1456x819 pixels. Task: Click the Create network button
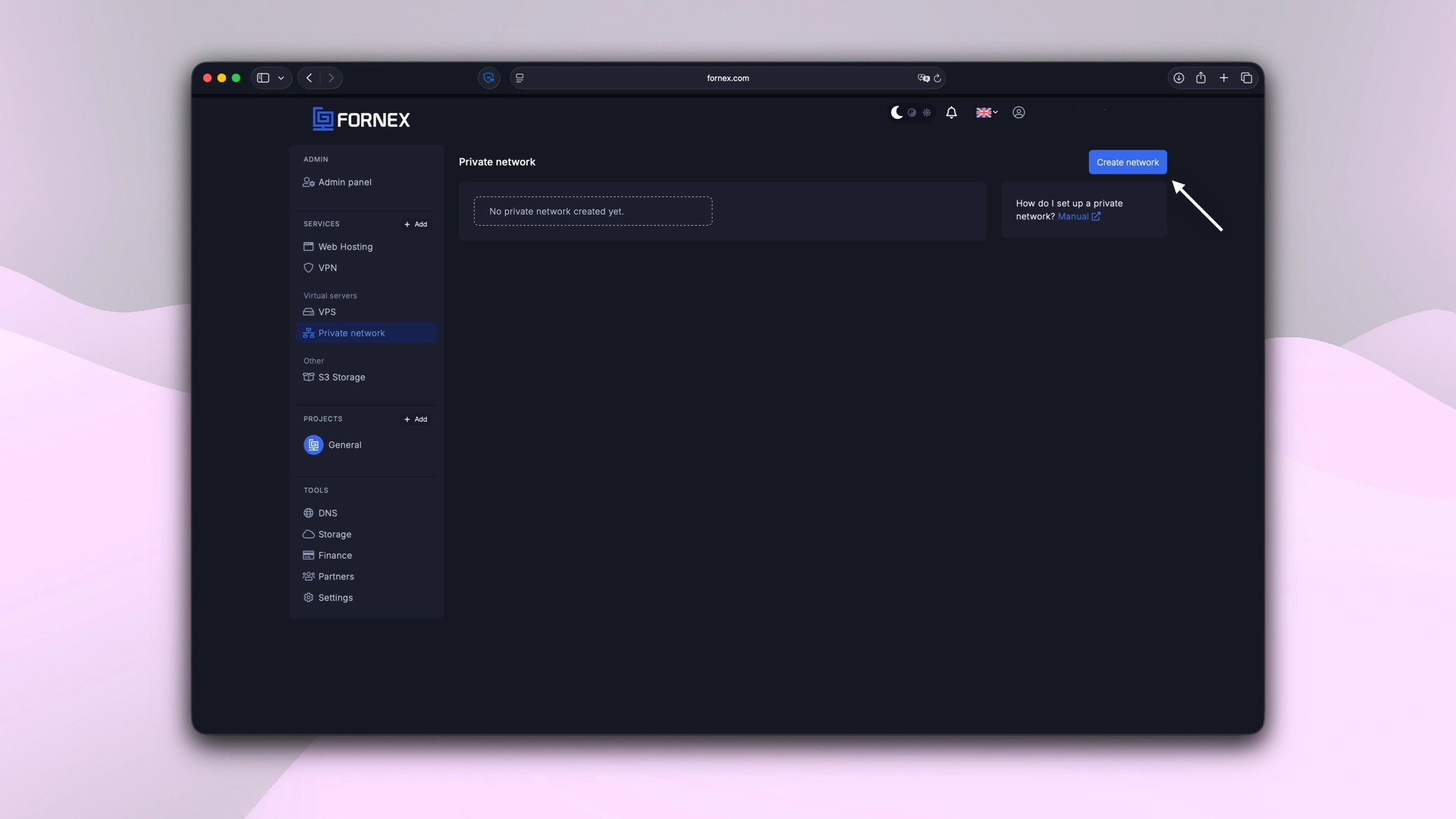(1128, 162)
